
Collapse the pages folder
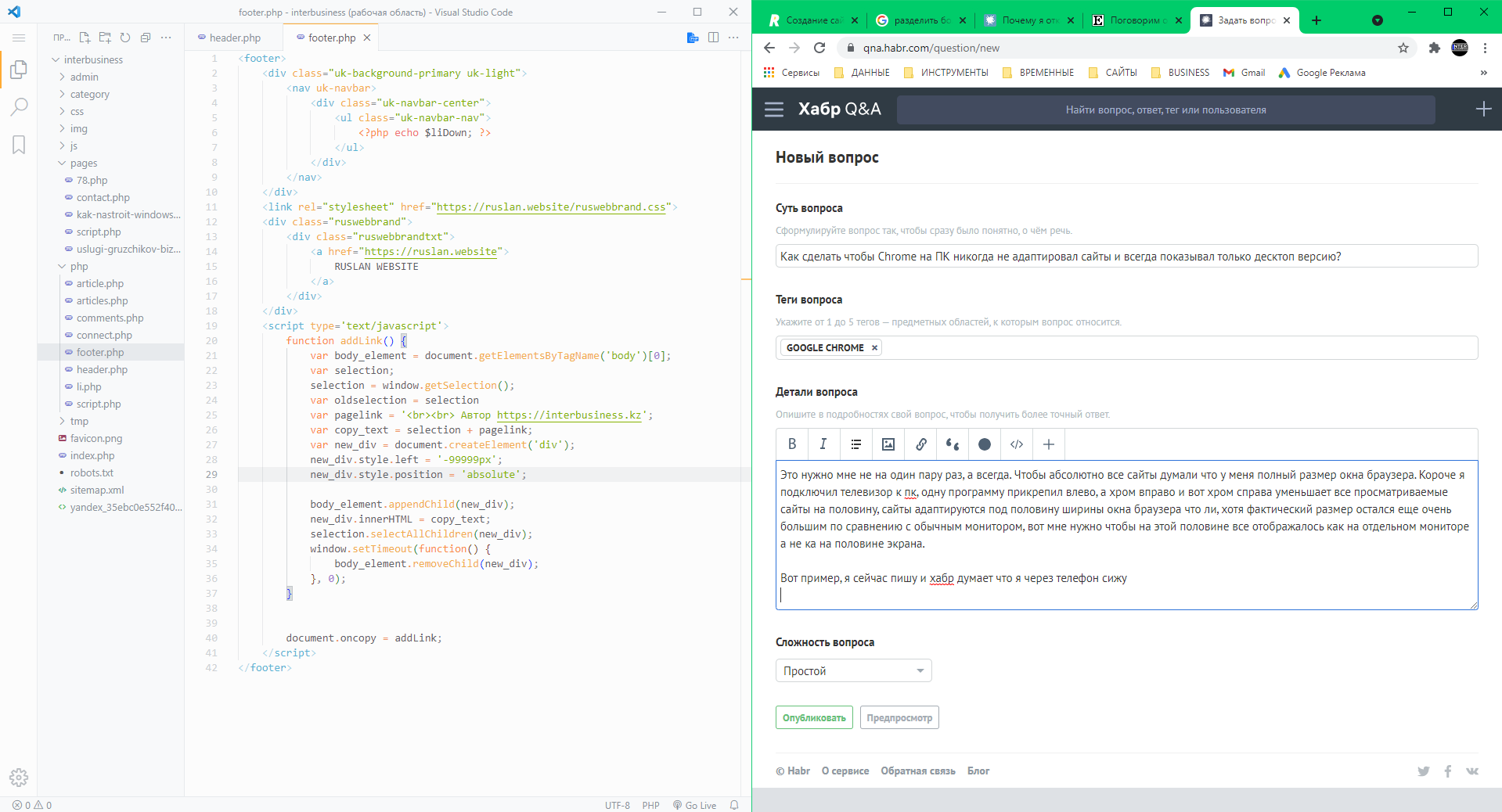coord(84,163)
